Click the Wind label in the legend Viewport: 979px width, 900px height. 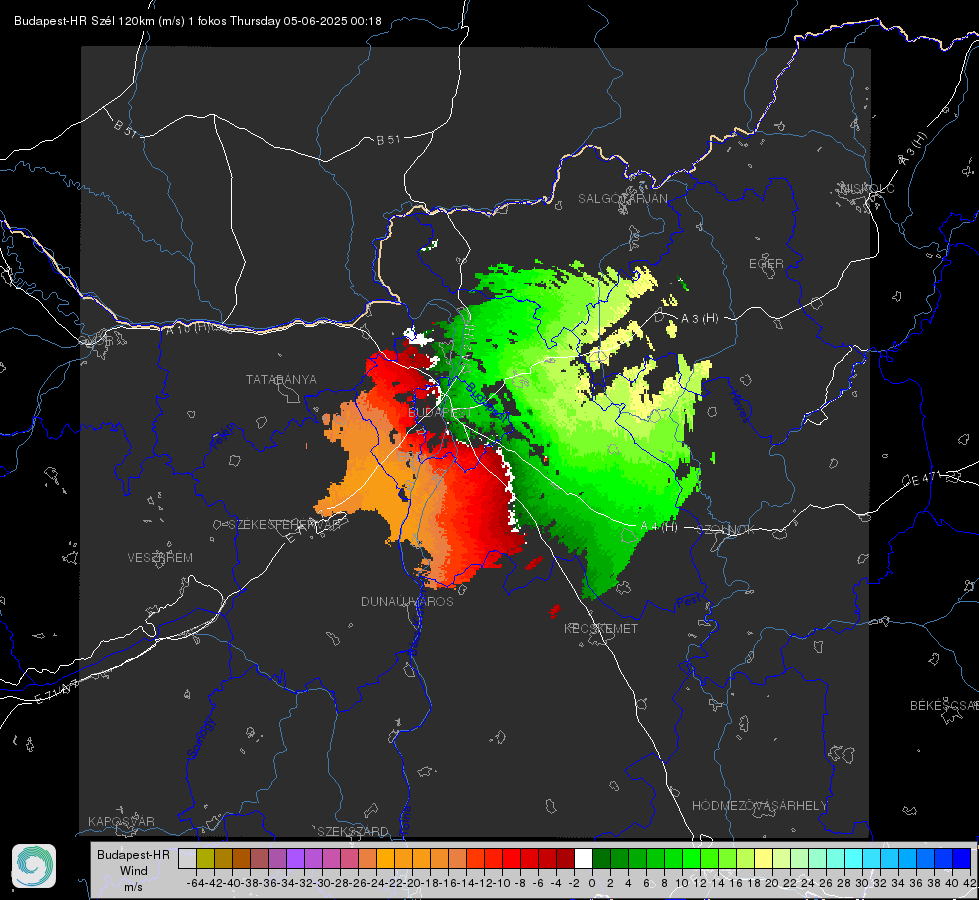[134, 871]
